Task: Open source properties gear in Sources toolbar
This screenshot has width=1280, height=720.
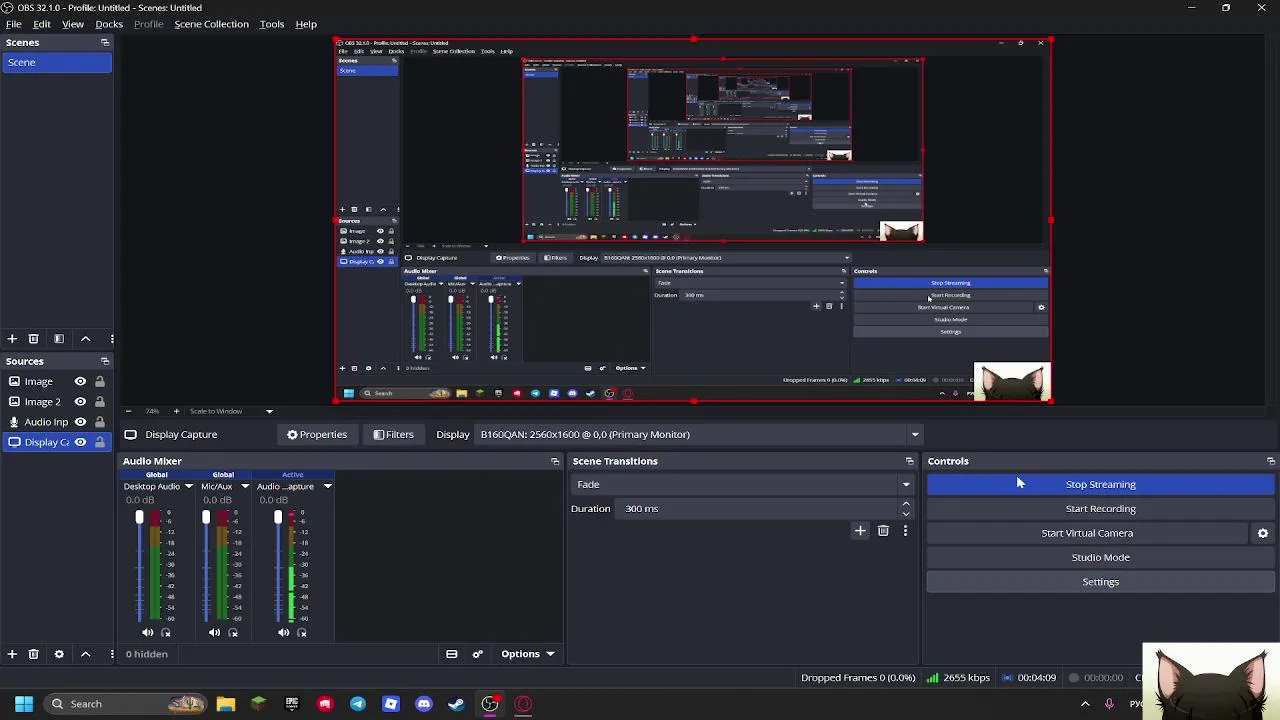Action: pyautogui.click(x=59, y=654)
